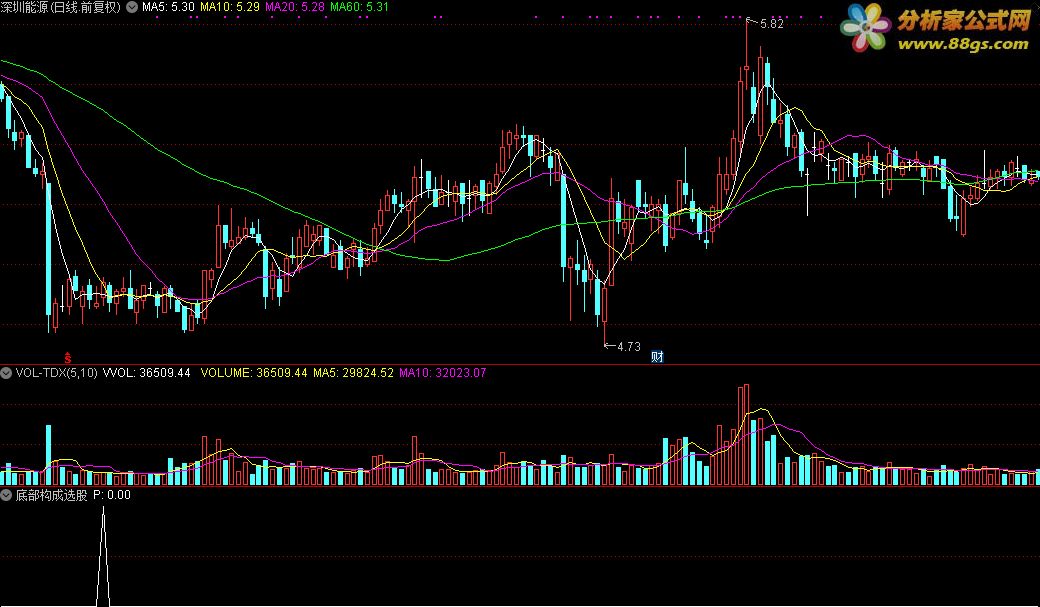The width and height of the screenshot is (1040, 607).
Task: Select the 深圳能源(日线,前复权) chart title
Action: click(x=61, y=7)
